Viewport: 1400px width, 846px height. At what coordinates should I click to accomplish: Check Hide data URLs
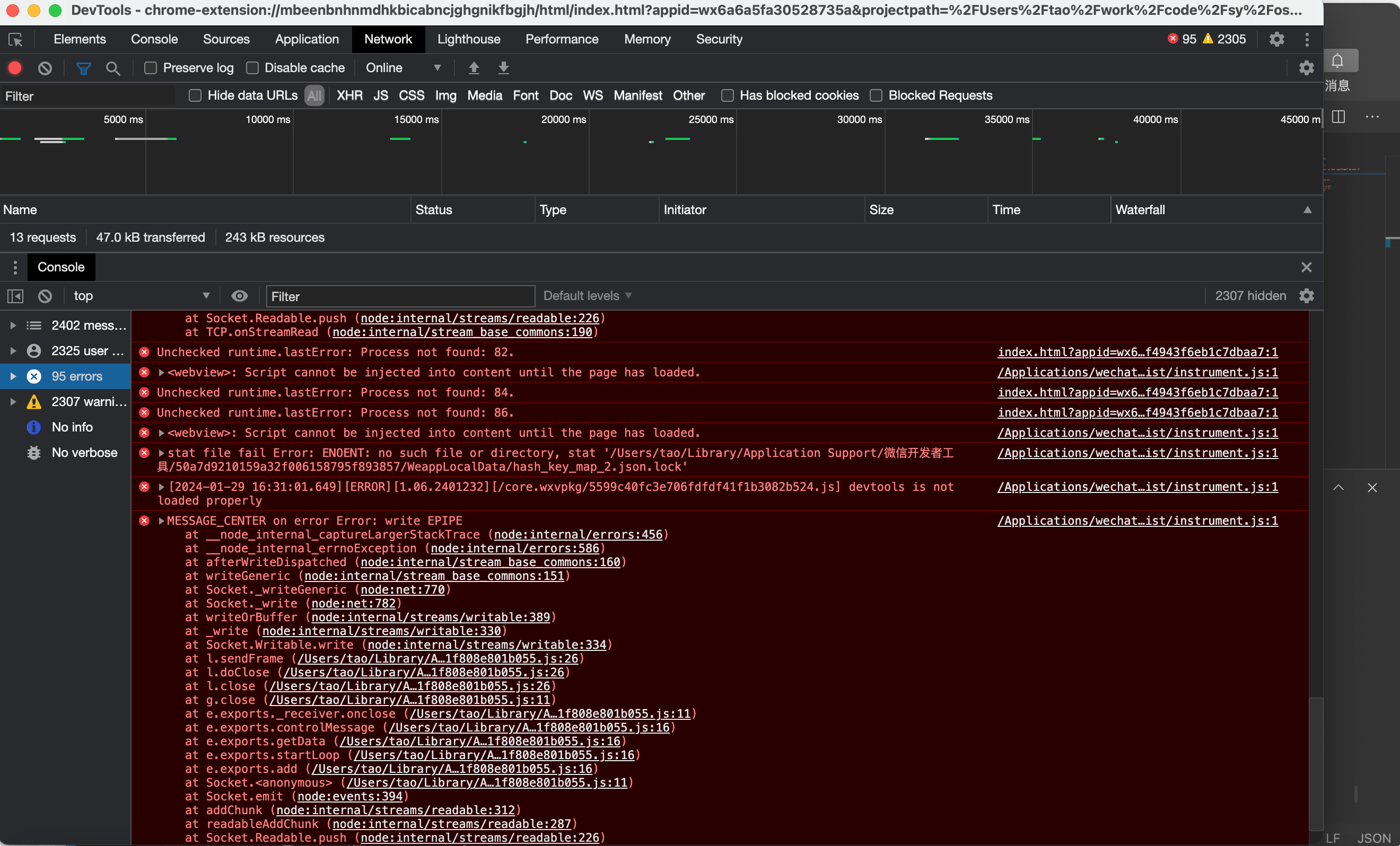(x=195, y=95)
